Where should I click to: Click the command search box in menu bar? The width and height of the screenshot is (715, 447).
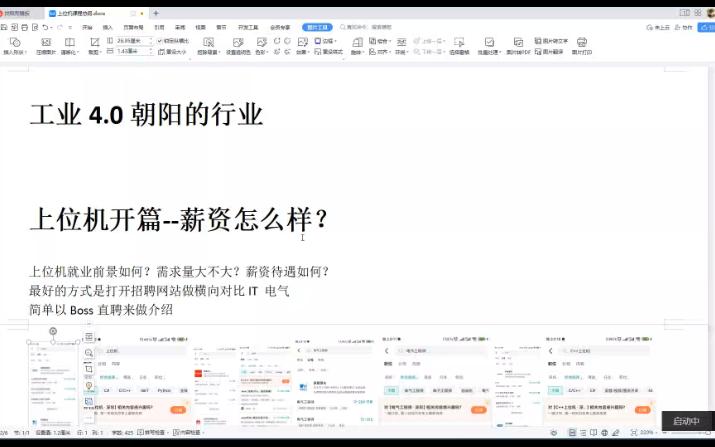point(367,27)
